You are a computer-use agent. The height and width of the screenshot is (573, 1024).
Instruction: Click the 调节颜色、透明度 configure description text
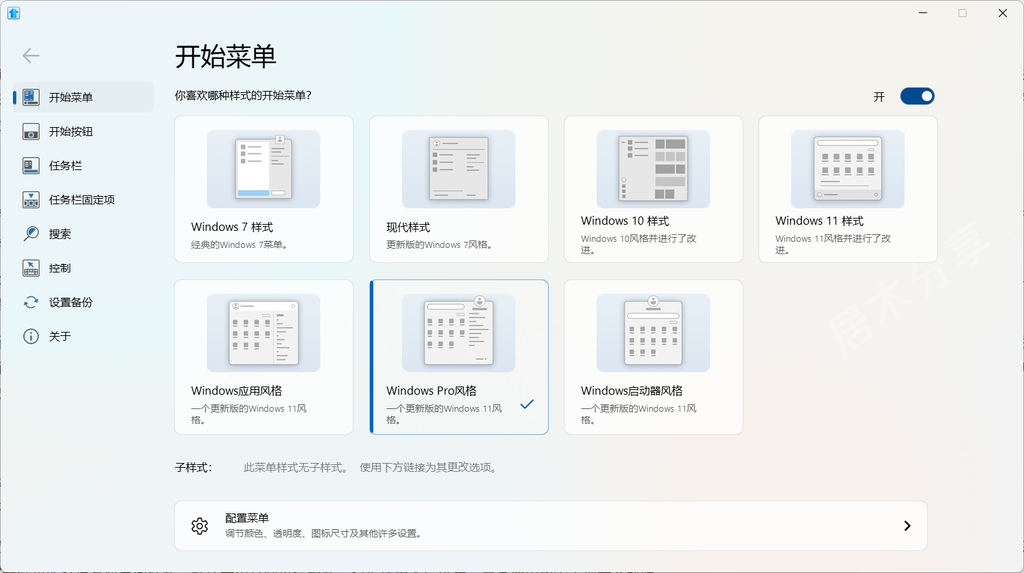323,533
